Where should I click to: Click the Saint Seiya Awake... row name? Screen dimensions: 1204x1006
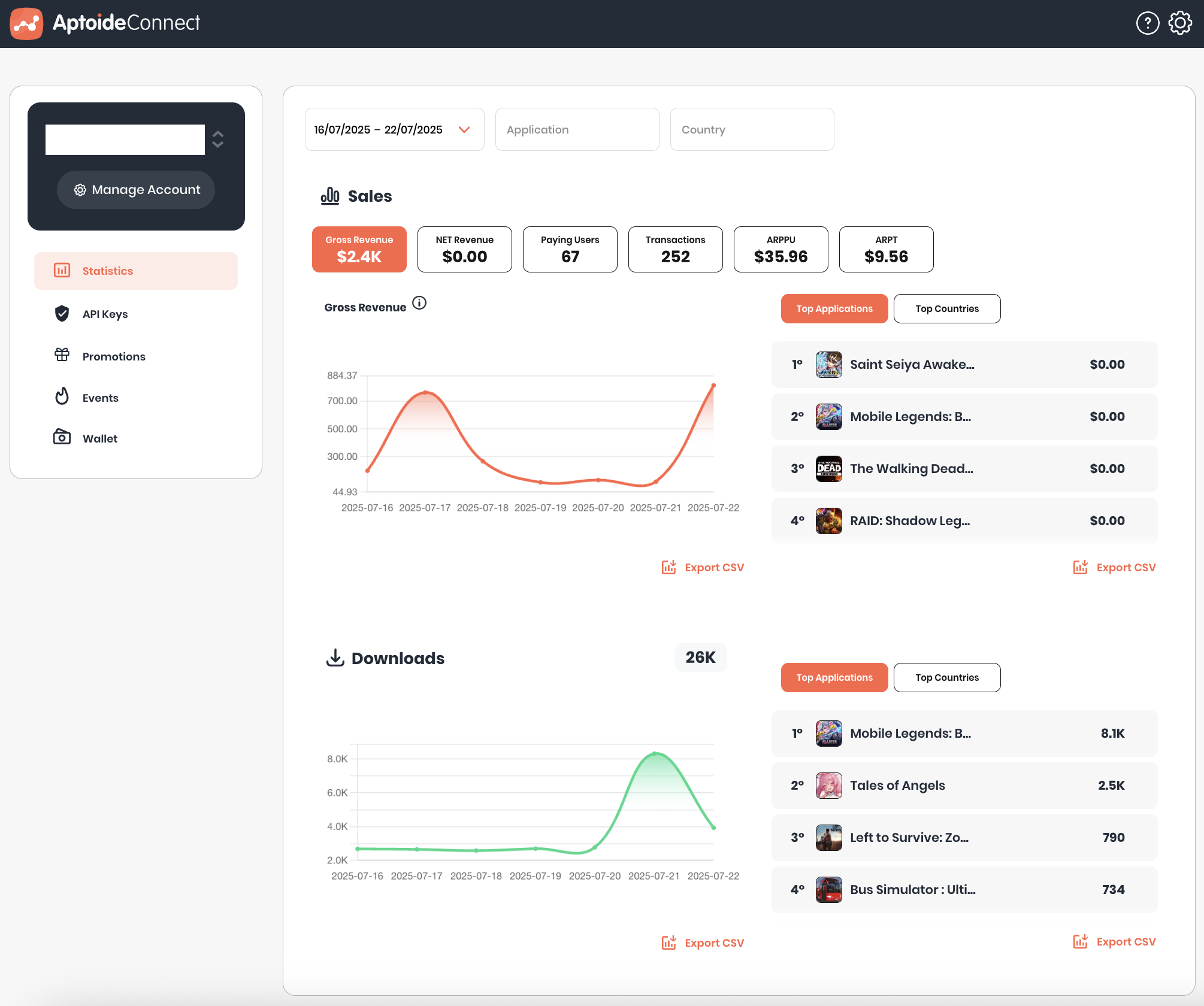(912, 365)
